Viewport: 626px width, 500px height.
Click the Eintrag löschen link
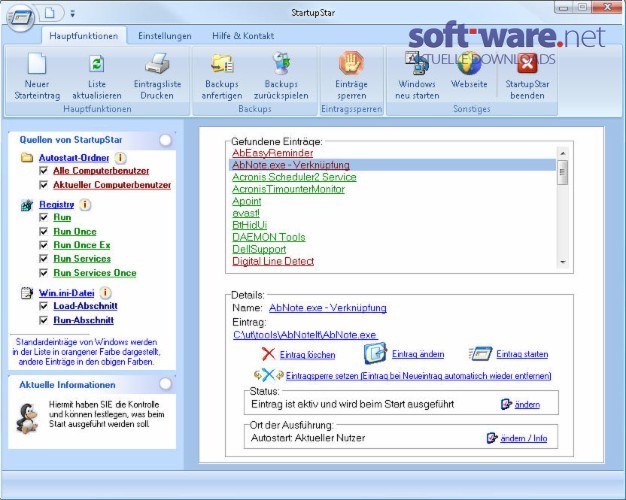(307, 355)
